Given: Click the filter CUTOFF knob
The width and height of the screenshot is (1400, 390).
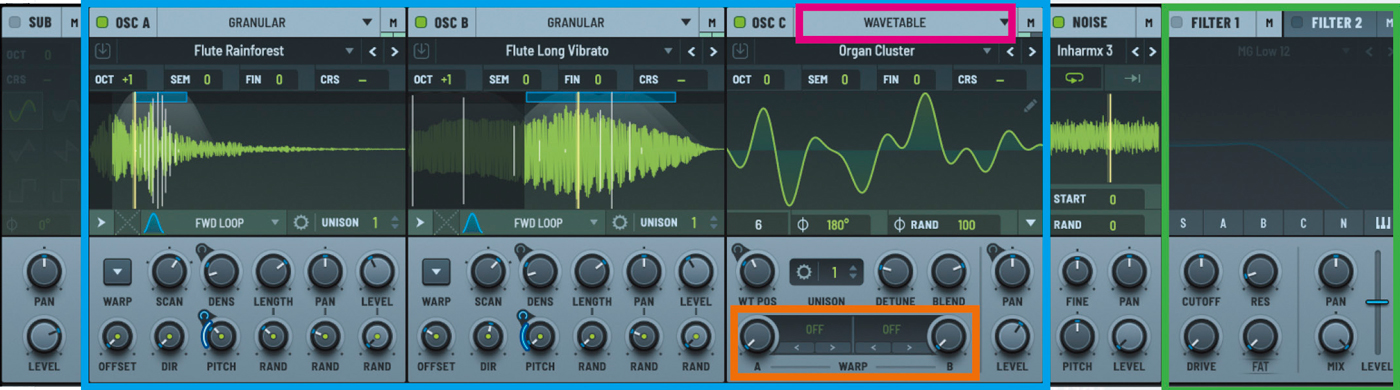Looking at the screenshot, I should click(x=1200, y=270).
